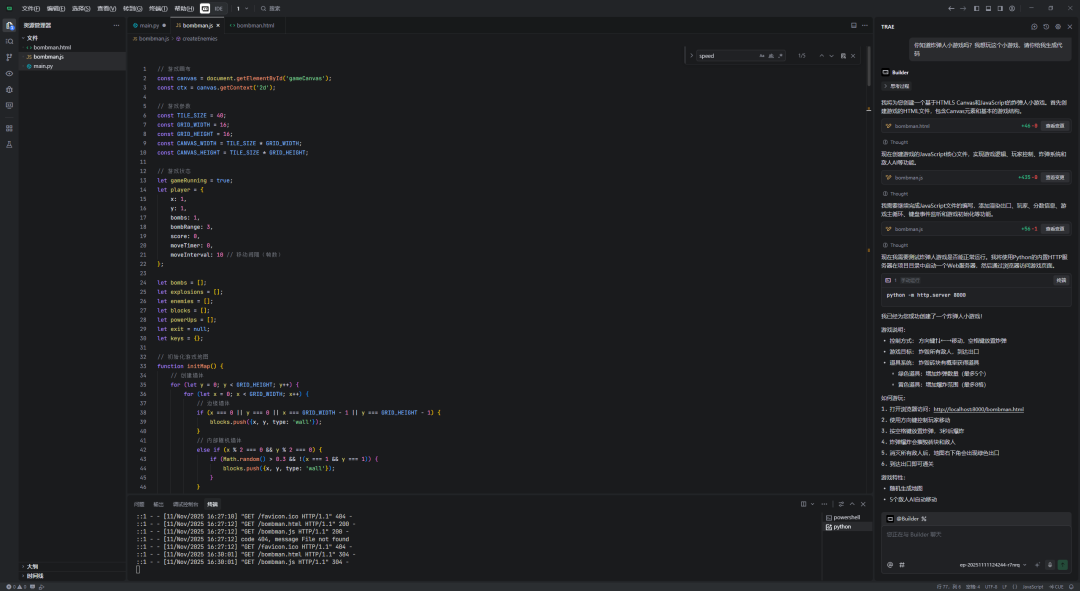Open chat history in TRAE panel
The height and width of the screenshot is (591, 1080).
(1046, 26)
